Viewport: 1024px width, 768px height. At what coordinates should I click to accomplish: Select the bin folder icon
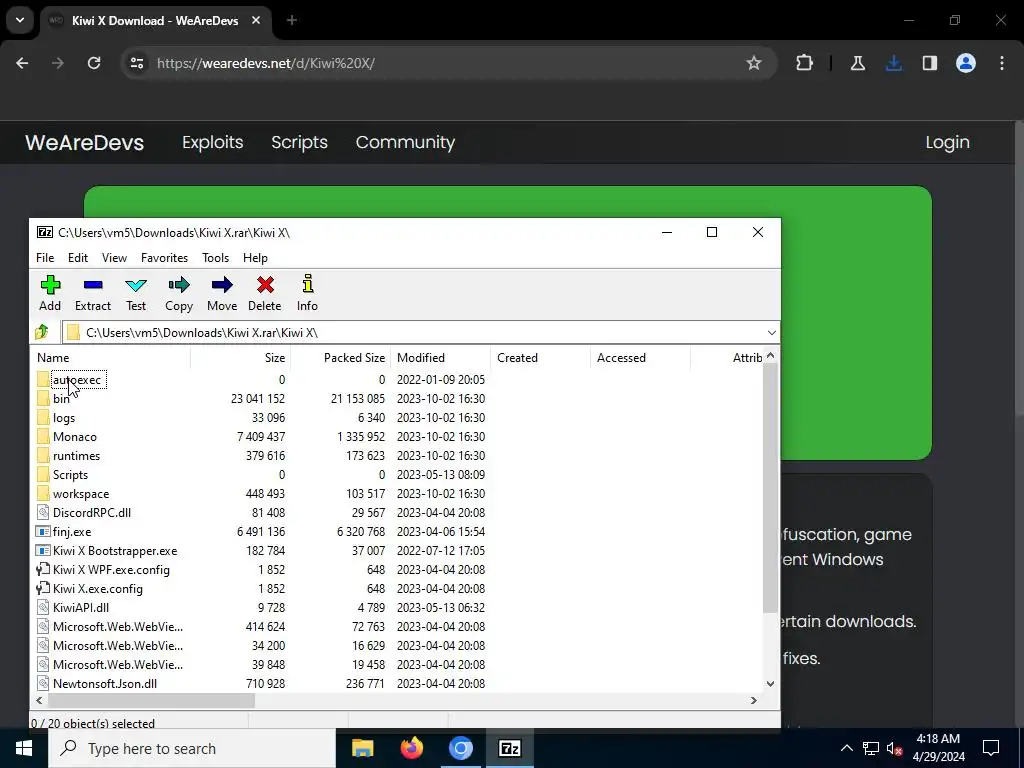pos(43,398)
